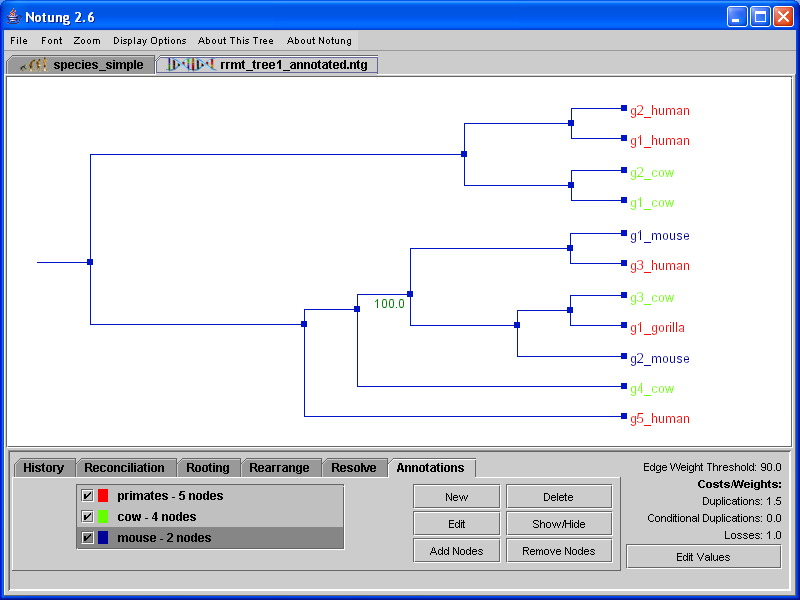The width and height of the screenshot is (800, 600).
Task: Uncheck the primates annotation checkbox
Action: (x=87, y=496)
